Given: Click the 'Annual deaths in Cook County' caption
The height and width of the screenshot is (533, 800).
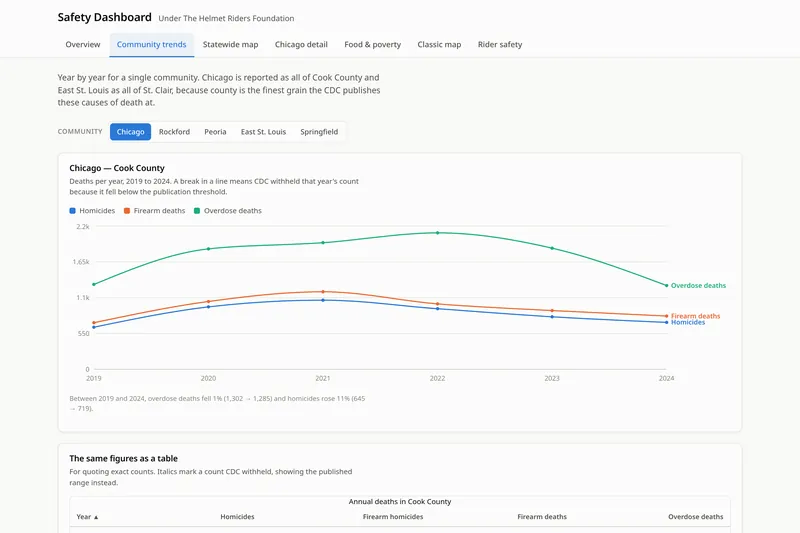Looking at the screenshot, I should point(400,501).
